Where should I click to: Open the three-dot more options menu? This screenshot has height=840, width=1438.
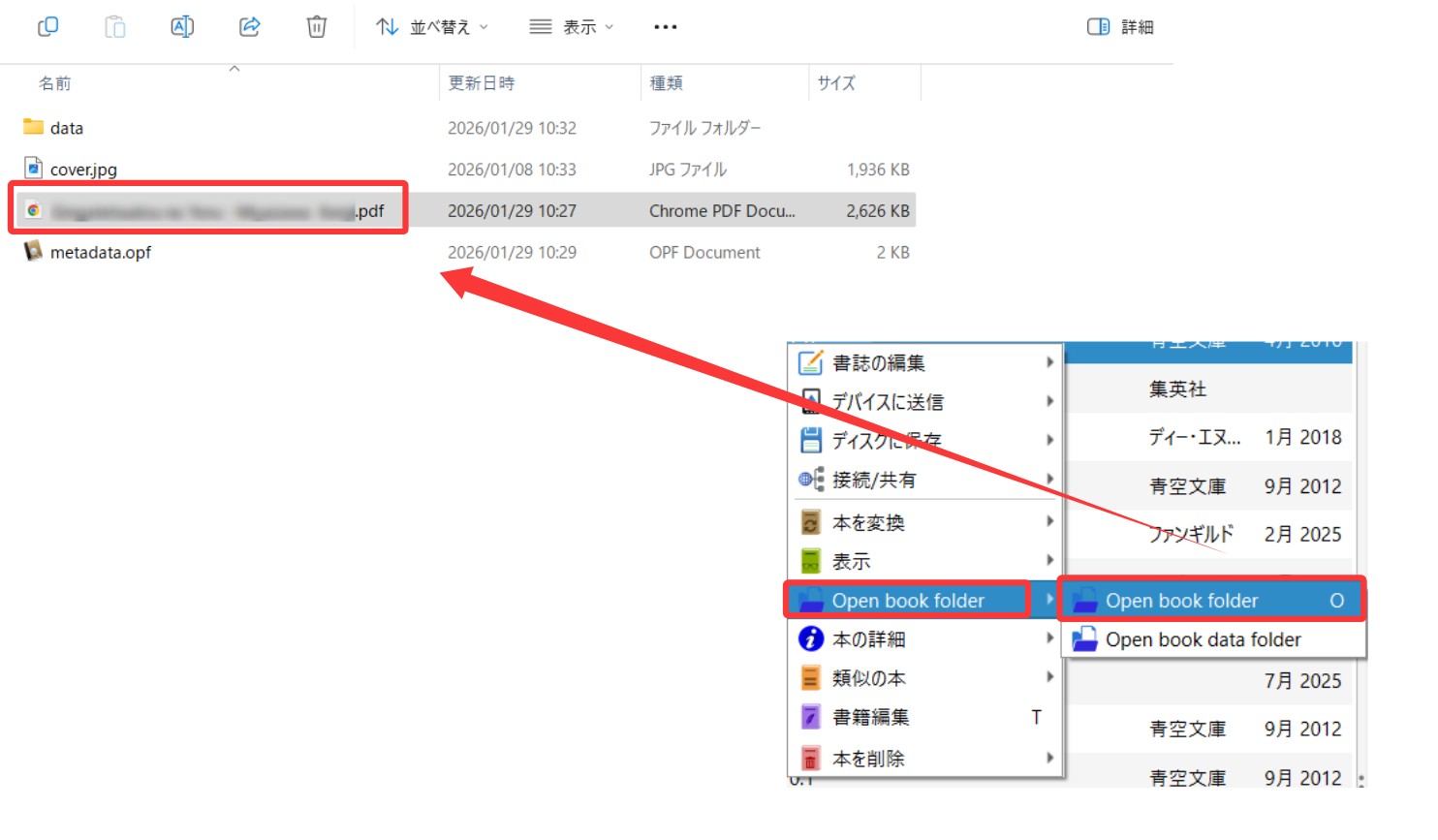pos(666,27)
